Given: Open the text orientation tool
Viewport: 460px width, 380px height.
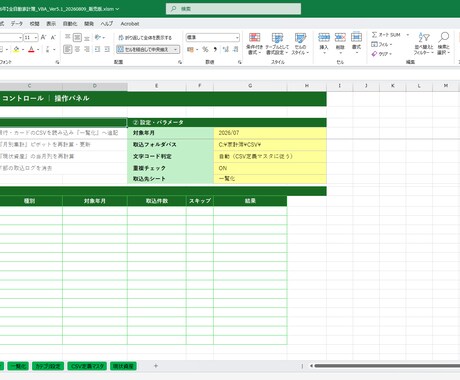Looking at the screenshot, I should coord(99,37).
